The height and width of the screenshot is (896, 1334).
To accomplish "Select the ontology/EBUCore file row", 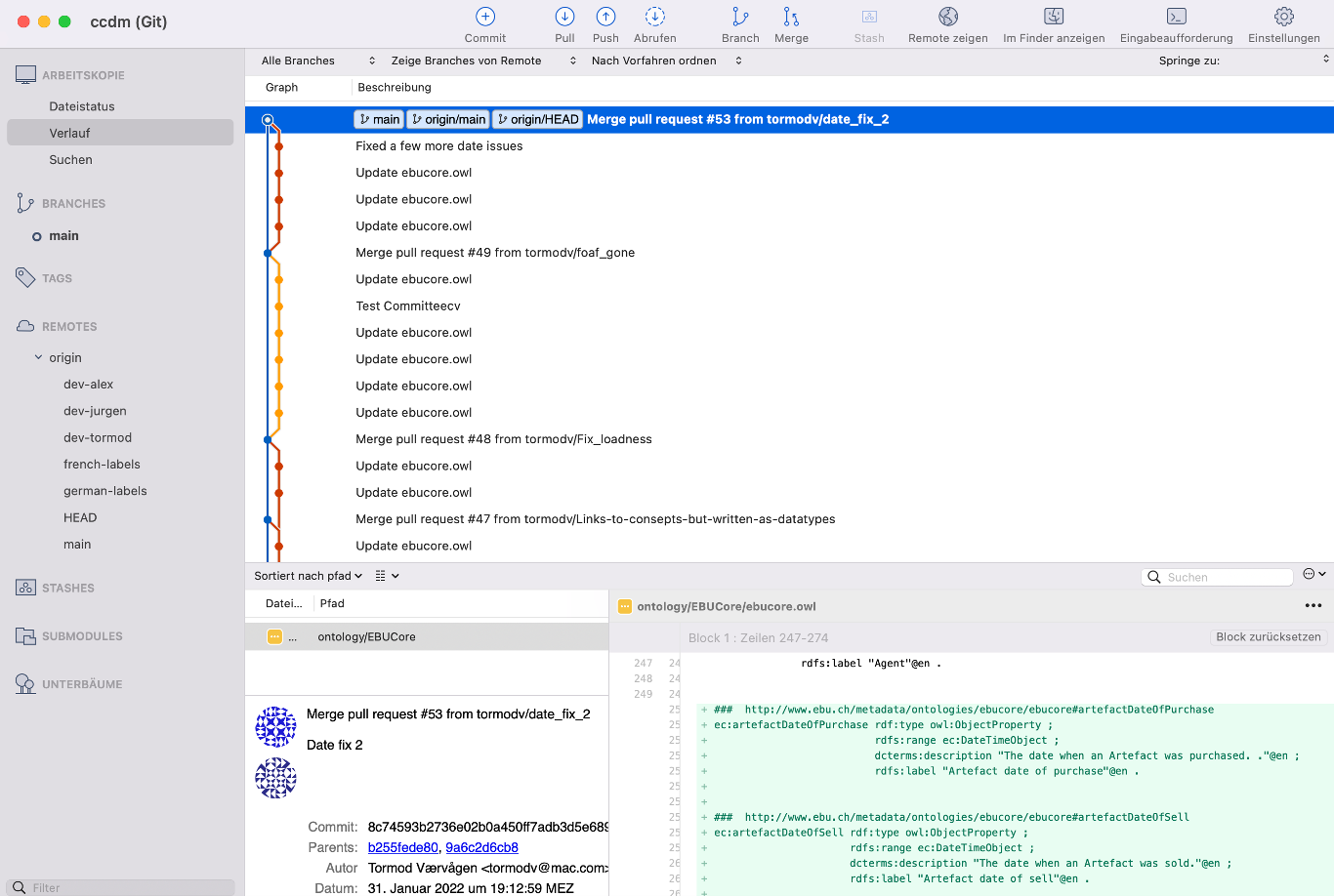I will click(427, 636).
